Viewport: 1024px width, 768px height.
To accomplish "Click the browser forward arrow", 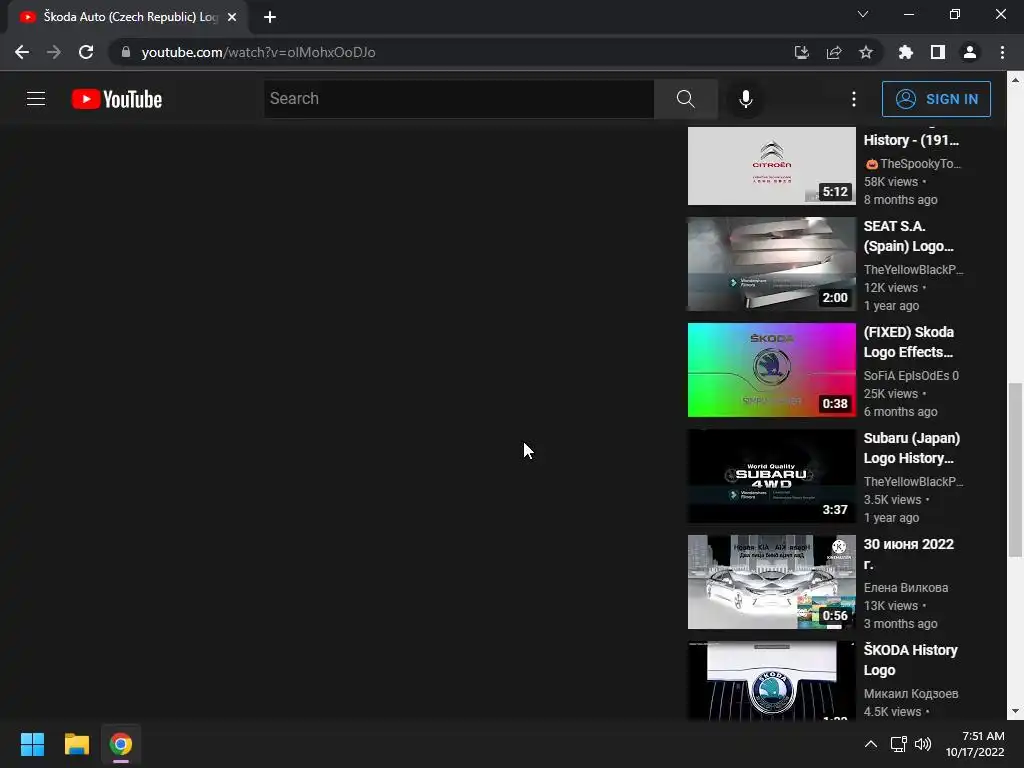I will click(54, 52).
